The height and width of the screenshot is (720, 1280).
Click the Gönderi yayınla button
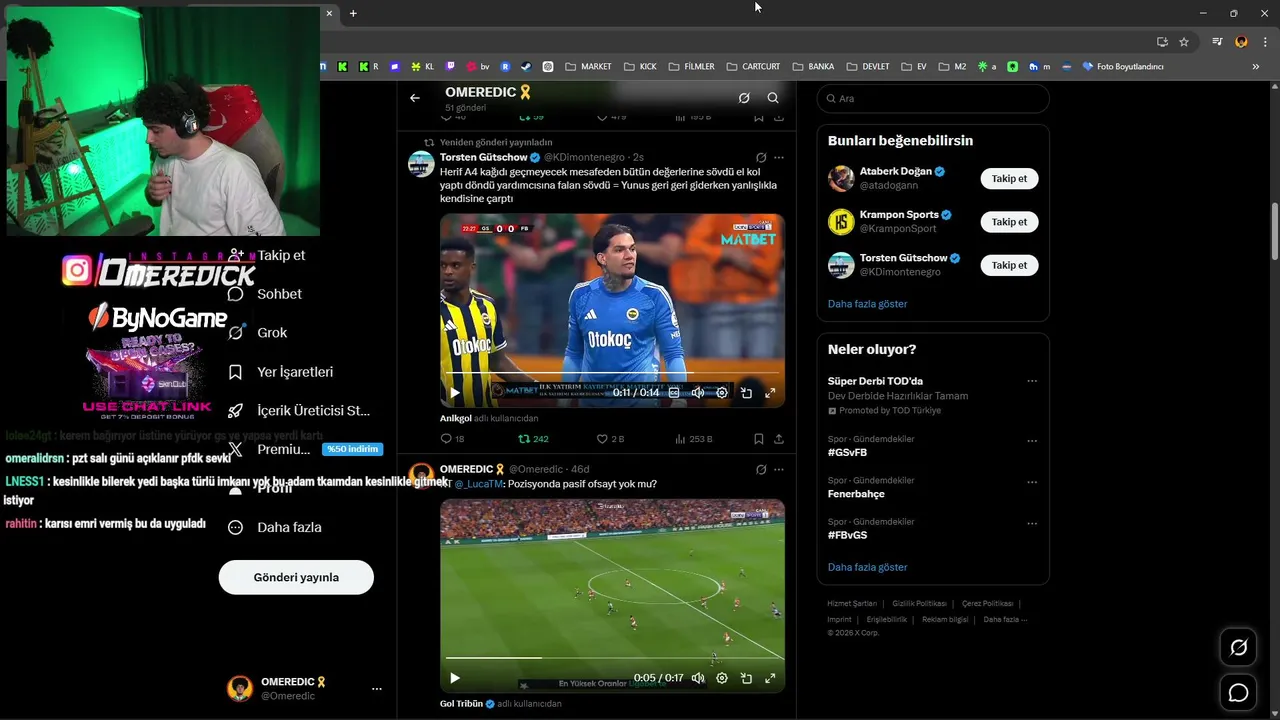[296, 577]
